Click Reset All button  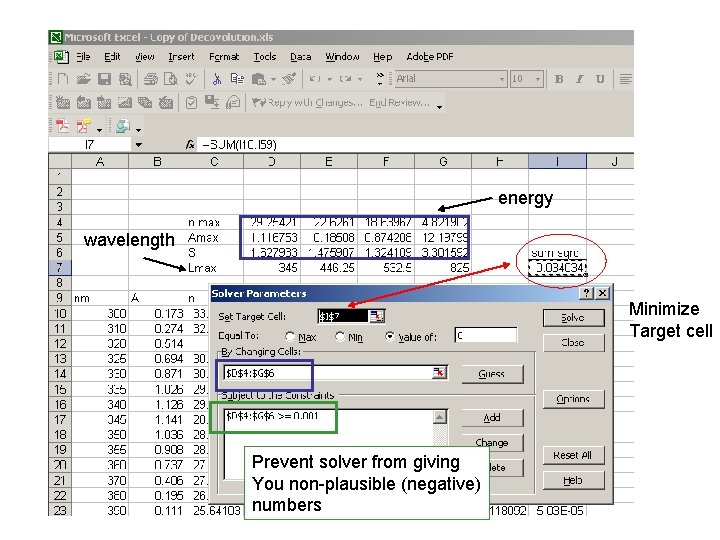573,456
